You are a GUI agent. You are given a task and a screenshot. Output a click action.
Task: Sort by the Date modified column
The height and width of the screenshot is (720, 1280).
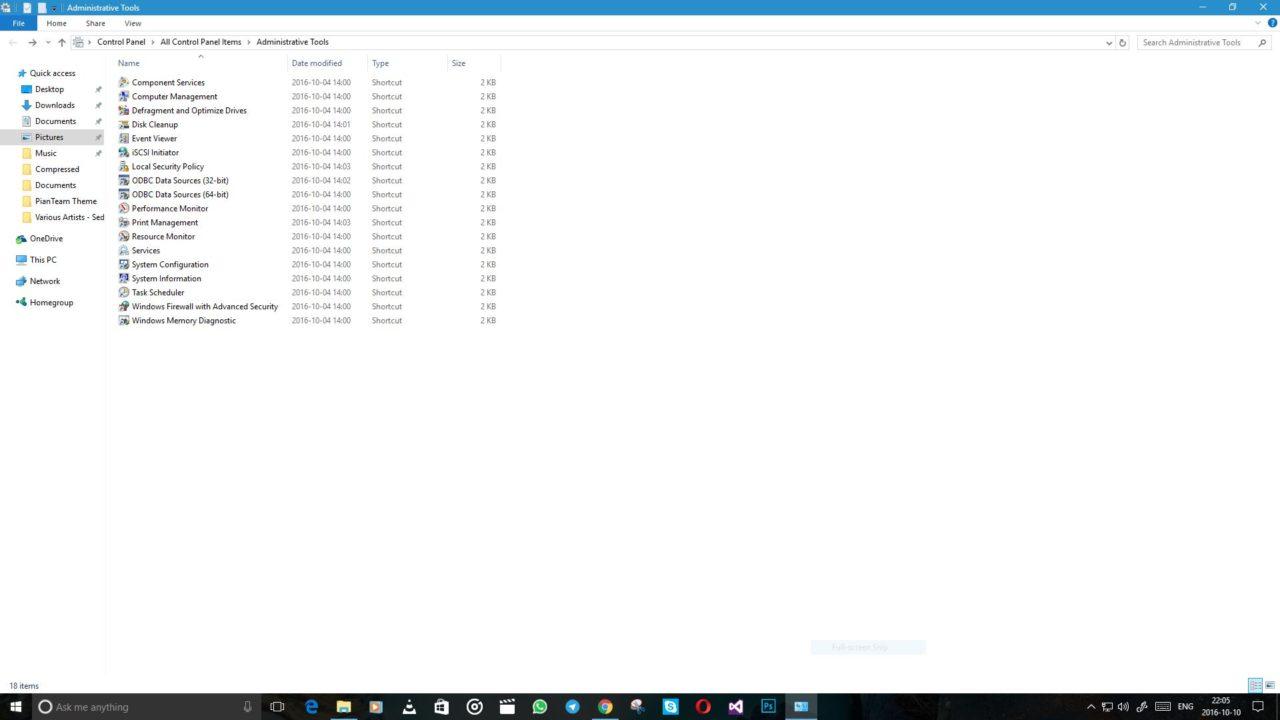(328, 63)
